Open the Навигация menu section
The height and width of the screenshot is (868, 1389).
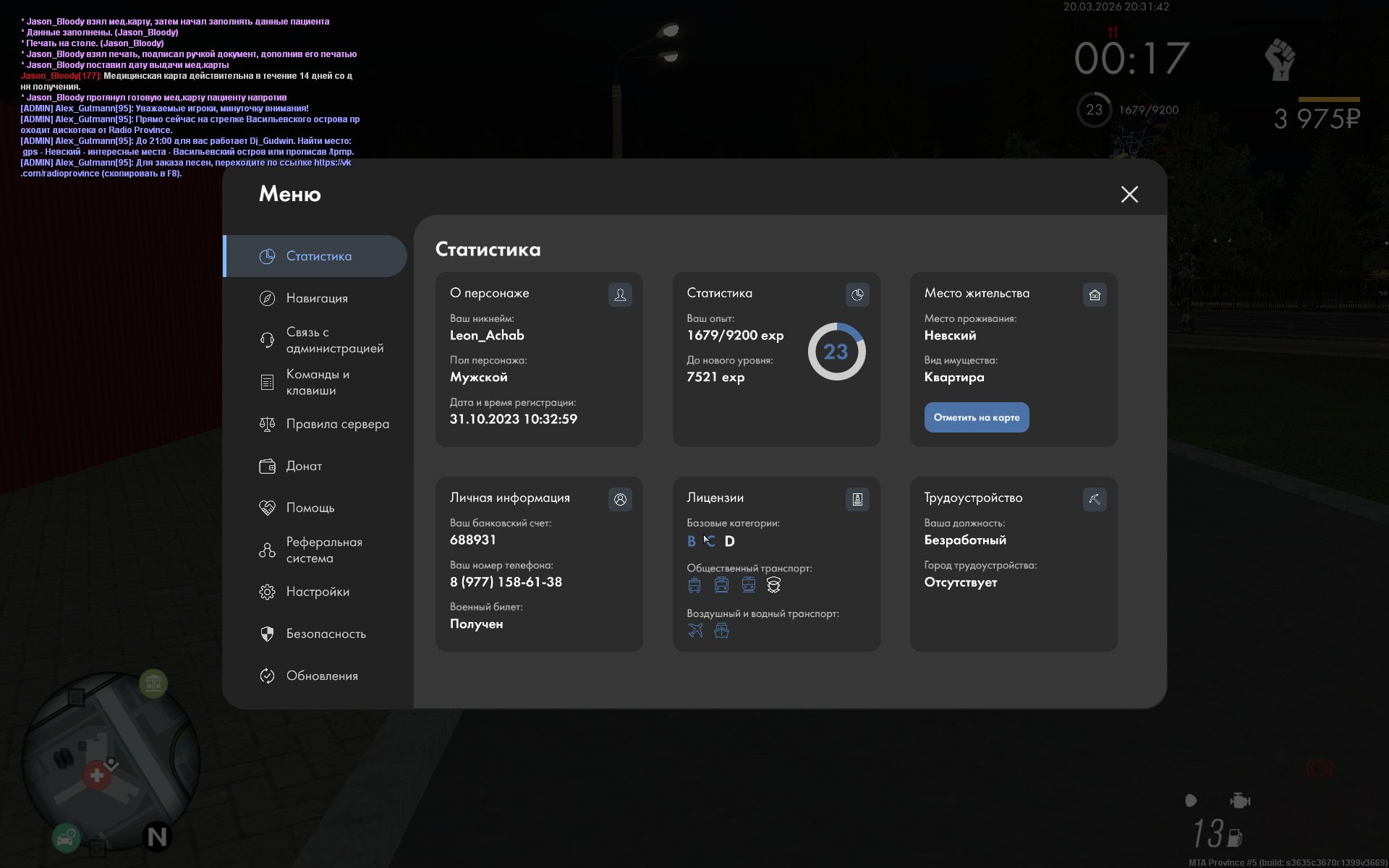point(316,298)
